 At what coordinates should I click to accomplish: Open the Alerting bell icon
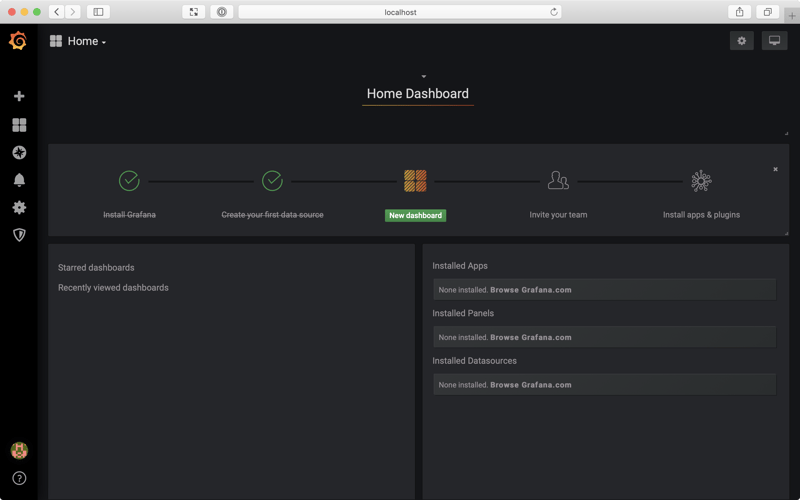(x=19, y=180)
